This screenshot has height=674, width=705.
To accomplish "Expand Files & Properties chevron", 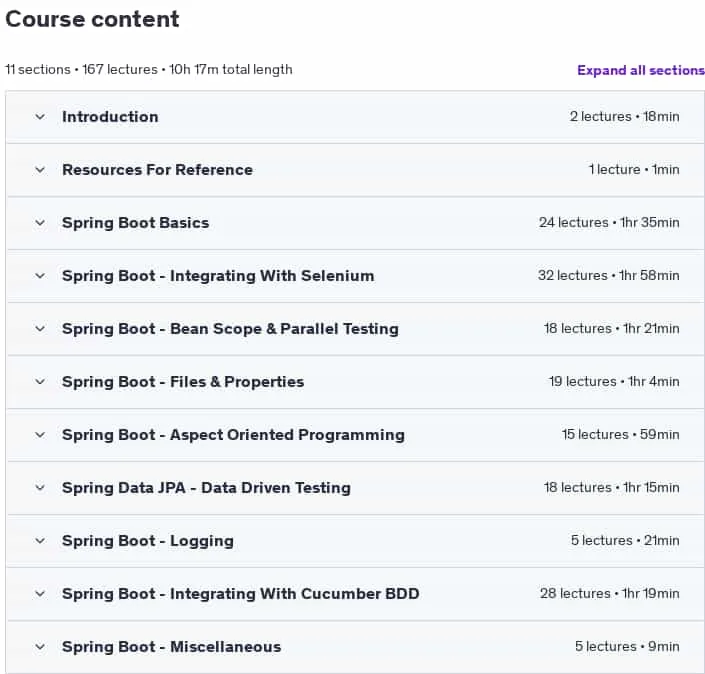I will point(40,382).
